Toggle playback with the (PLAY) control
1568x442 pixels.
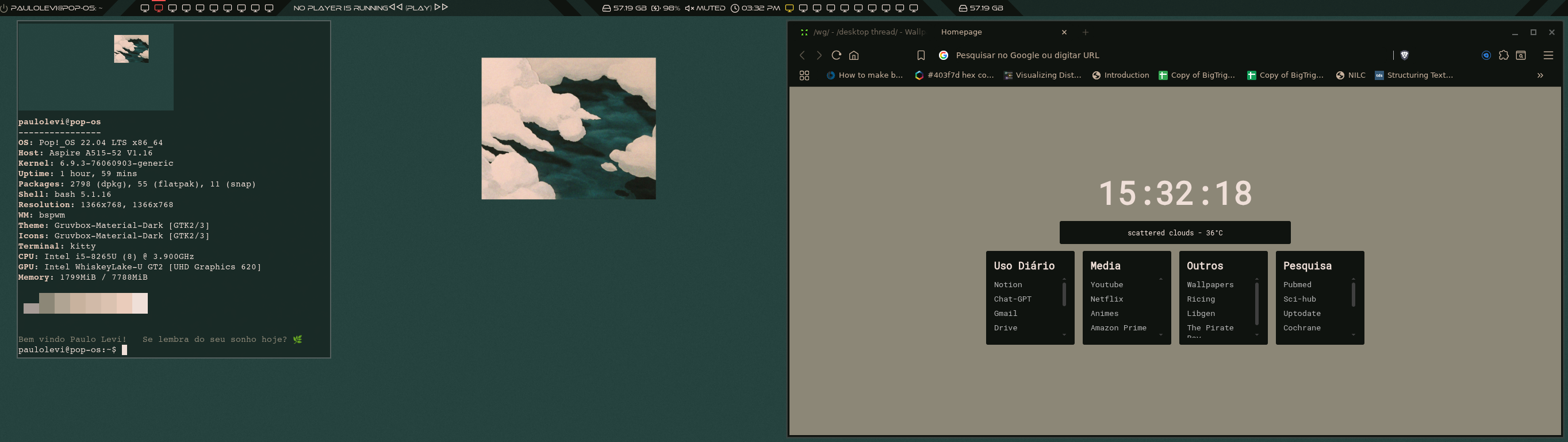click(418, 9)
